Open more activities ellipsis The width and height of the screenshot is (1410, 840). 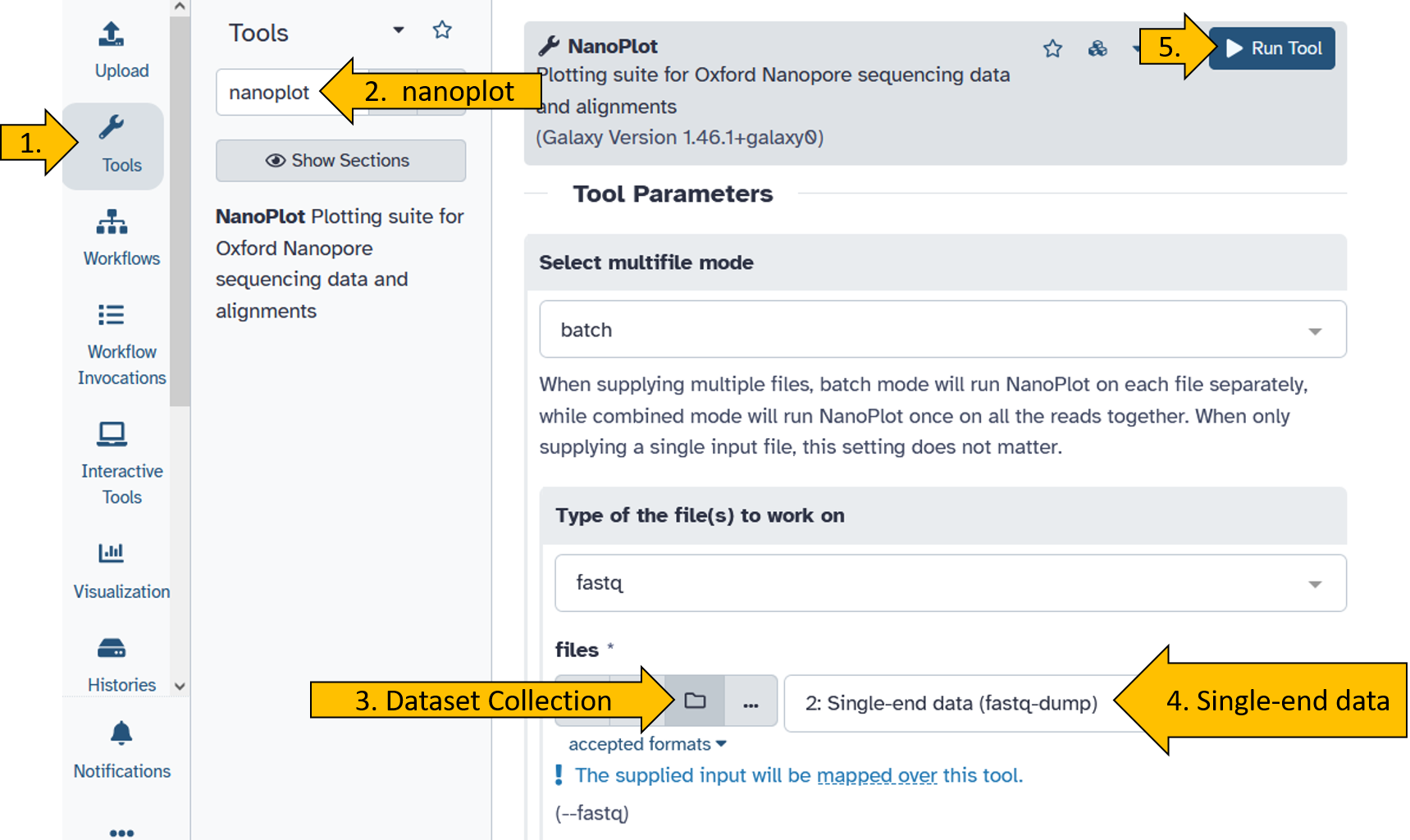pyautogui.click(x=121, y=832)
